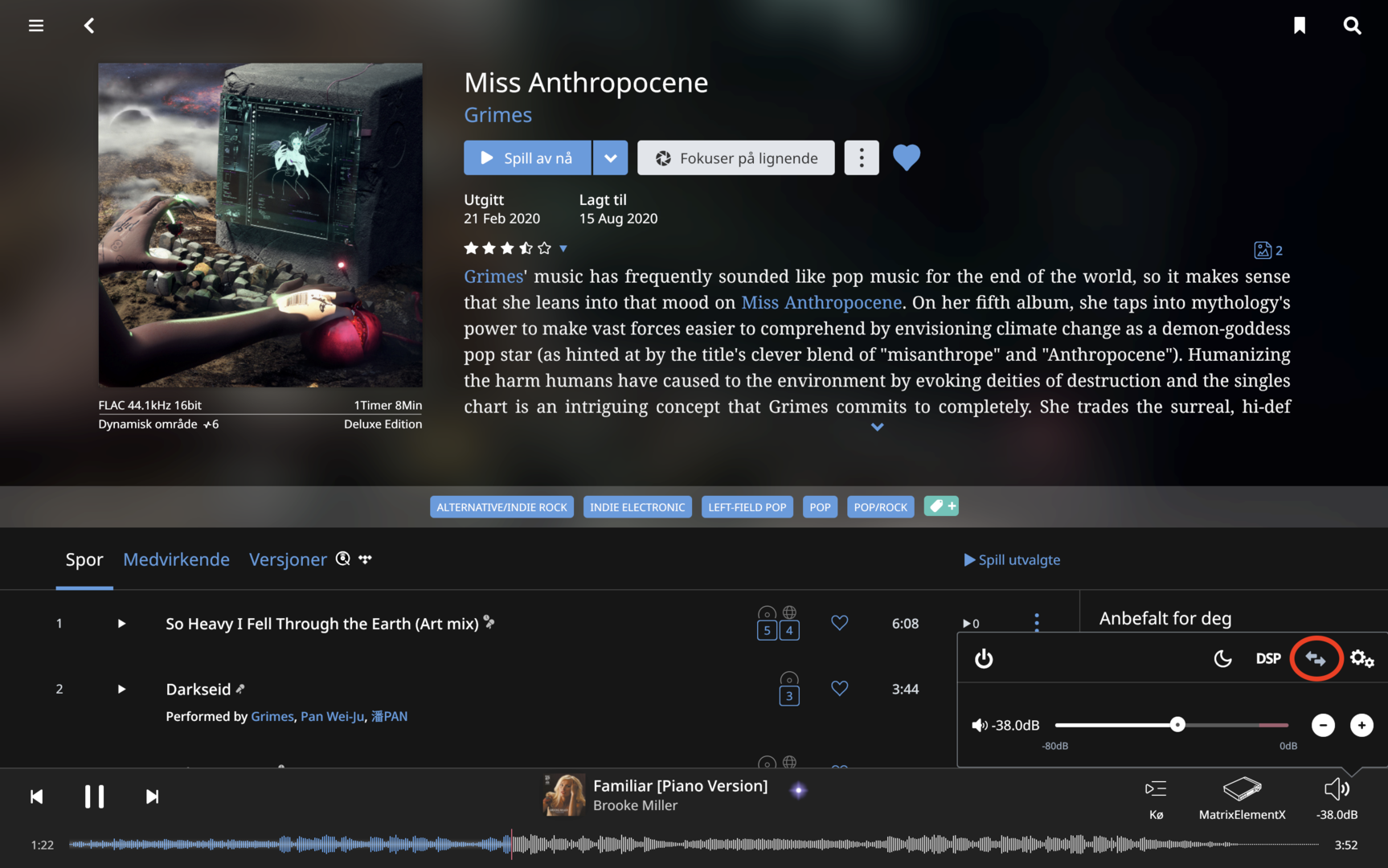This screenshot has width=1388, height=868.
Task: Select the MatrixElementX zone
Action: click(1243, 799)
